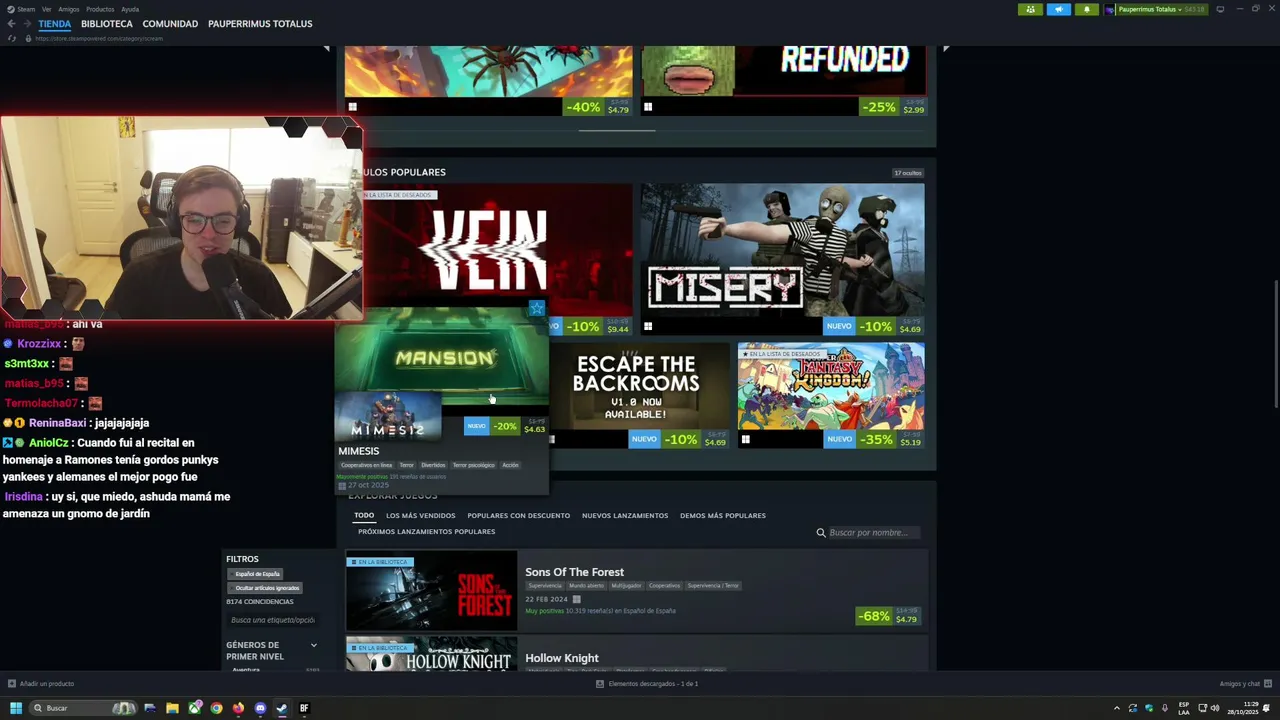The image size is (1280, 720).
Task: Show hidden tray icons chevron
Action: click(1117, 708)
